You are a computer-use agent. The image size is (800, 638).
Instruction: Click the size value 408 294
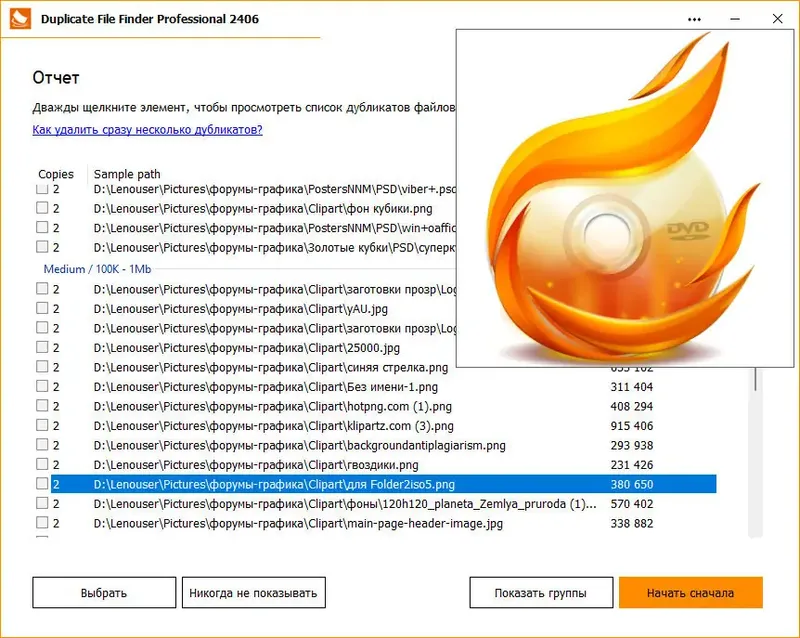click(x=632, y=406)
